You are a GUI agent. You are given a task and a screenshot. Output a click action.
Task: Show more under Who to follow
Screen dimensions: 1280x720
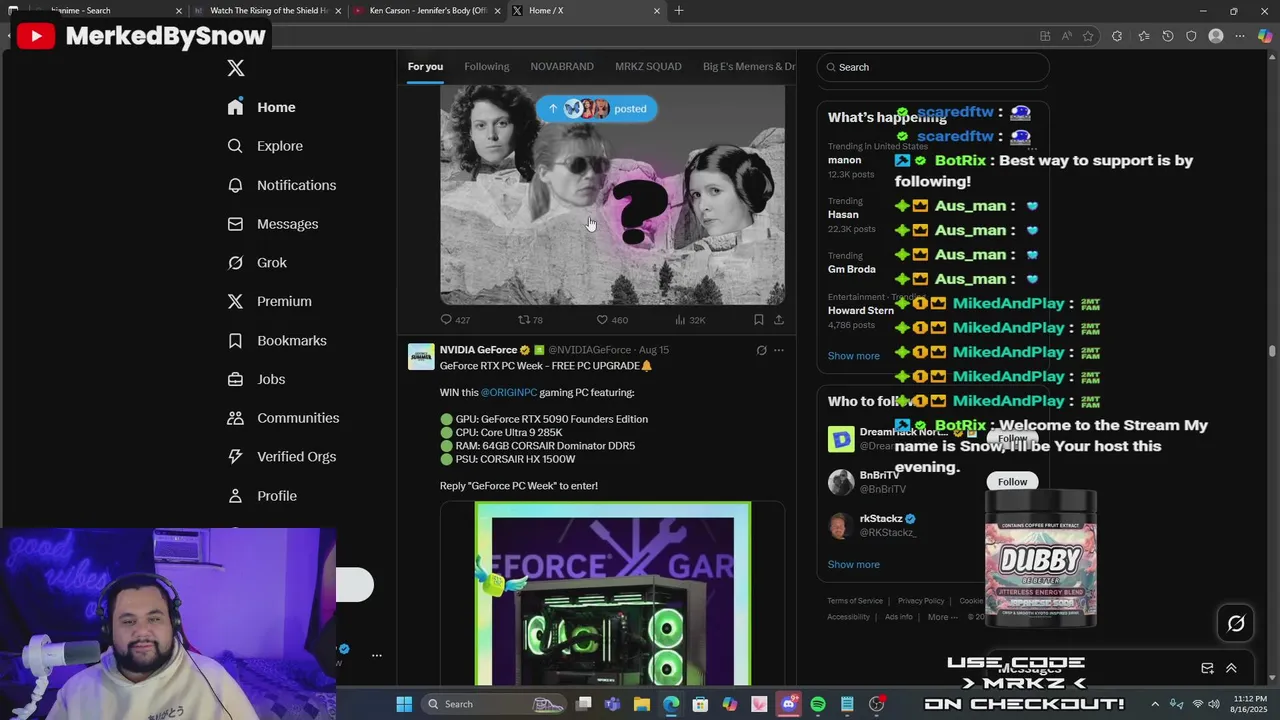854,564
